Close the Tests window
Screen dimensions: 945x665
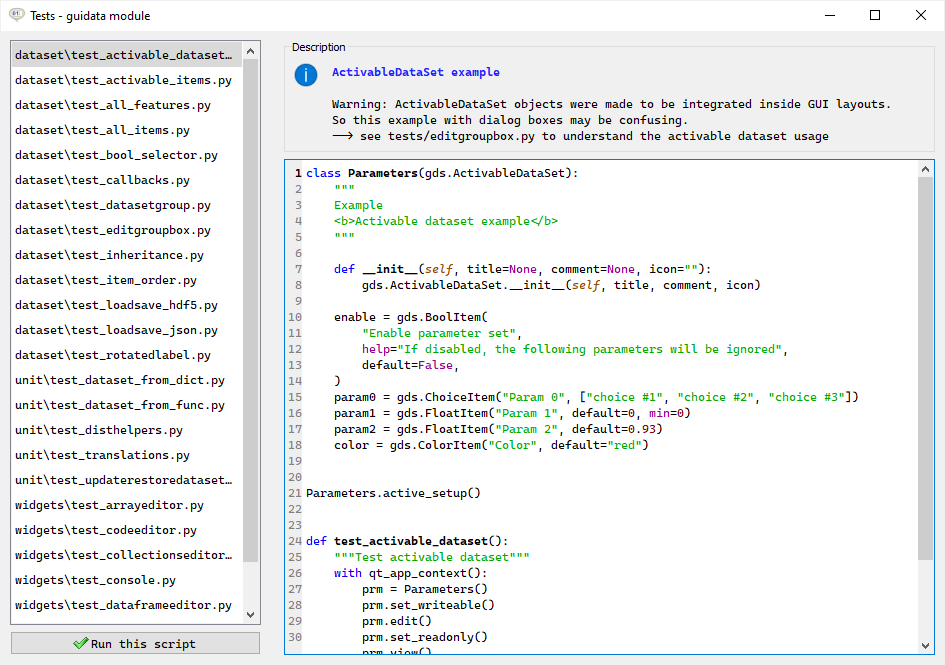click(921, 15)
